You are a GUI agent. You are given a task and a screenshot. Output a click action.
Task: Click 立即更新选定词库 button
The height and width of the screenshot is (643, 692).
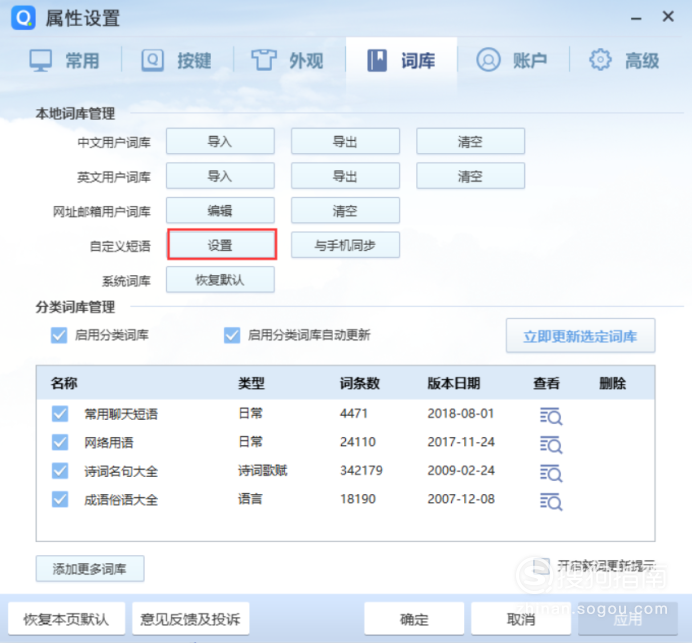pyautogui.click(x=580, y=336)
